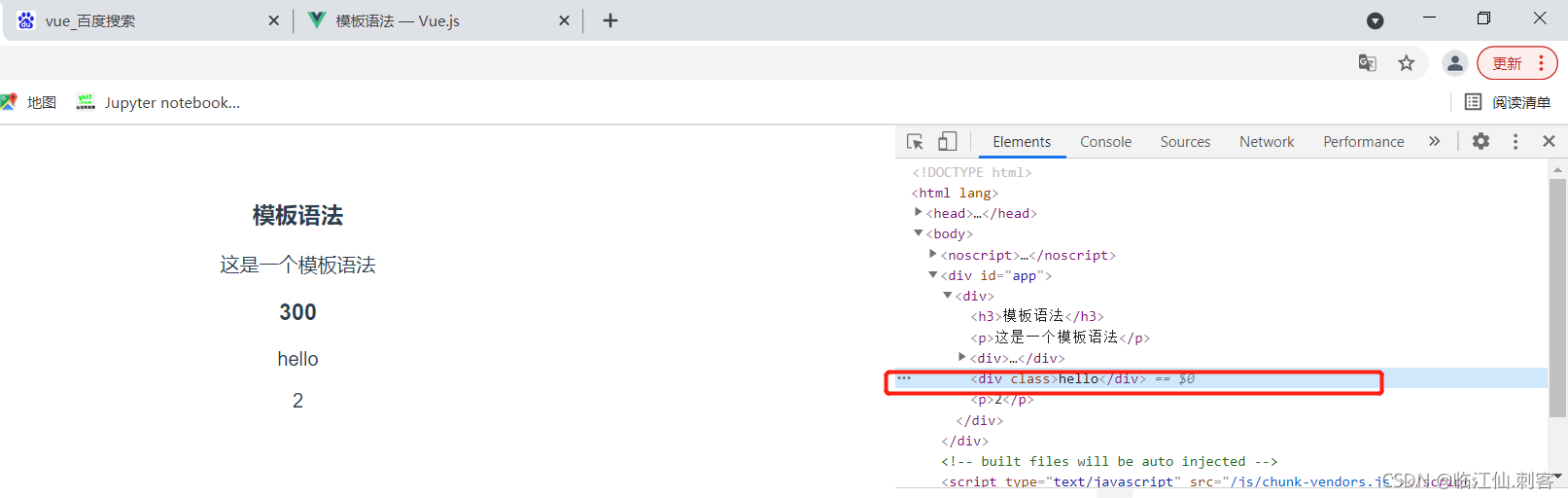
Task: Switch to the Sources tab
Action: tap(1185, 142)
